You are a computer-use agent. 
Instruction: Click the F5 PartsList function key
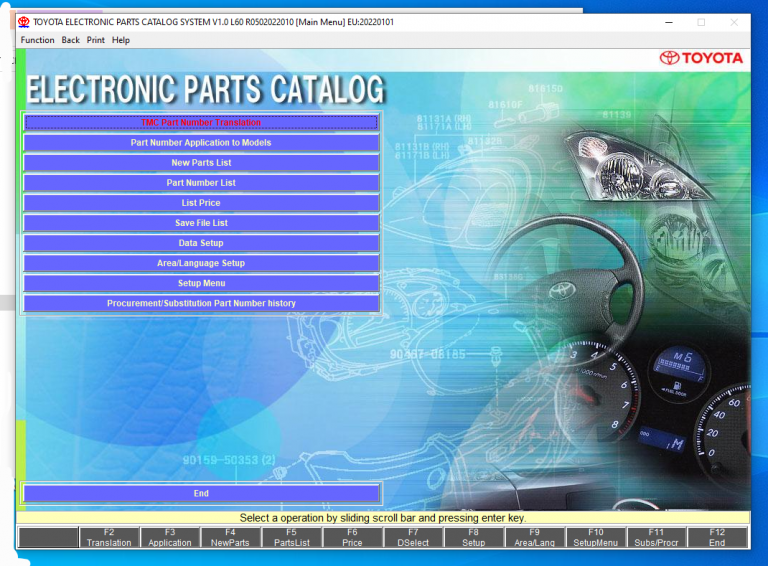coord(292,537)
